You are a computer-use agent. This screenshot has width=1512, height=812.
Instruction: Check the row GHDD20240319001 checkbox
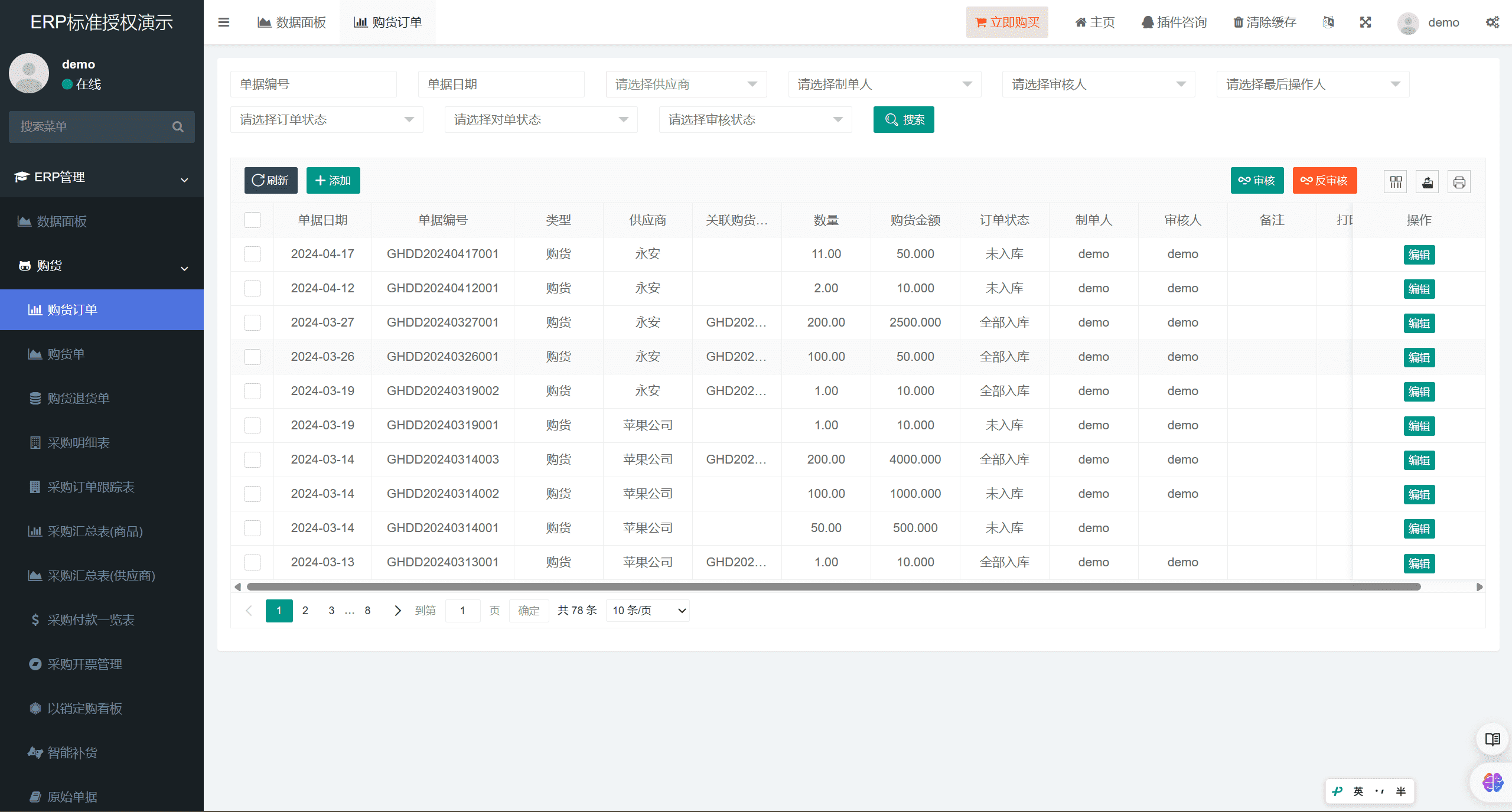252,426
